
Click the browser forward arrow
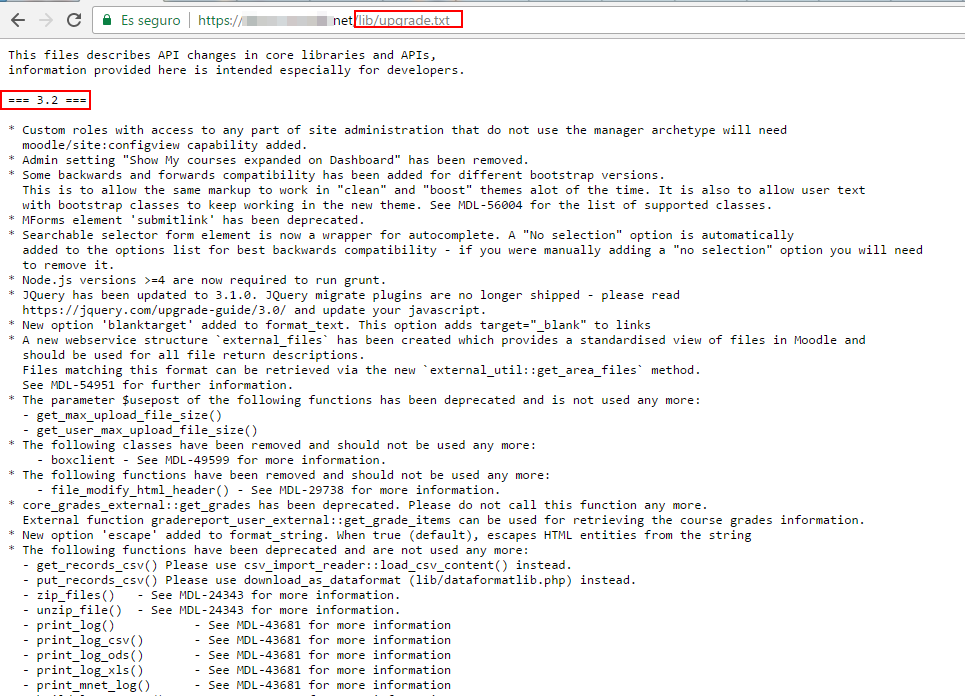pyautogui.click(x=45, y=20)
